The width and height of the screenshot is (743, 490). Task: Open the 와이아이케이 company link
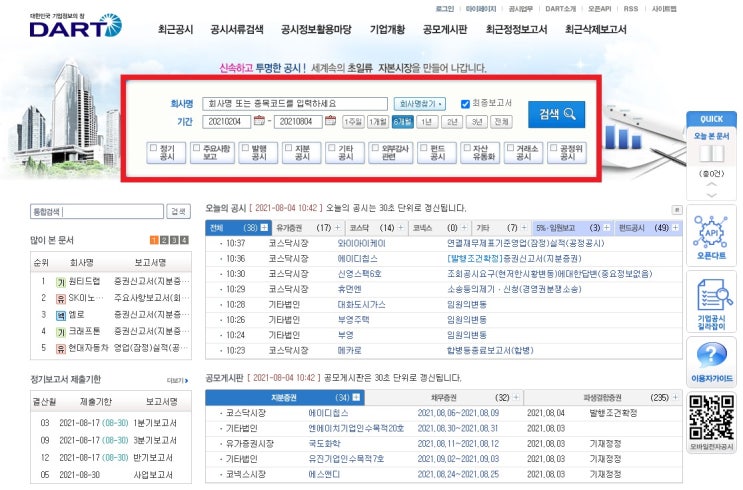point(361,243)
